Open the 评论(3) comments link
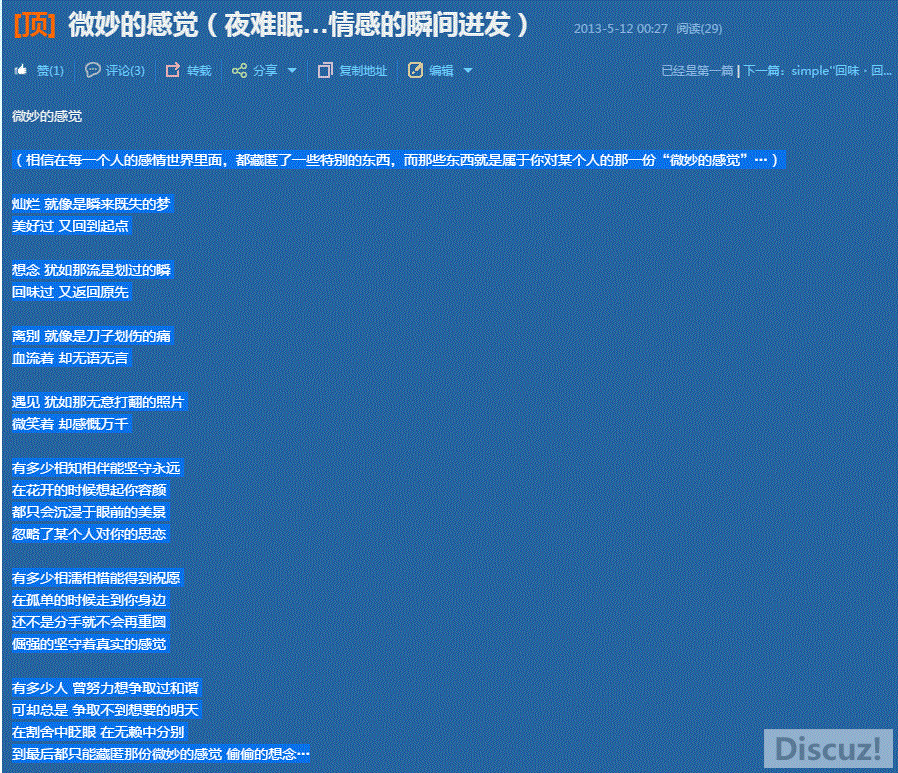Image resolution: width=898 pixels, height=773 pixels. (x=125, y=71)
